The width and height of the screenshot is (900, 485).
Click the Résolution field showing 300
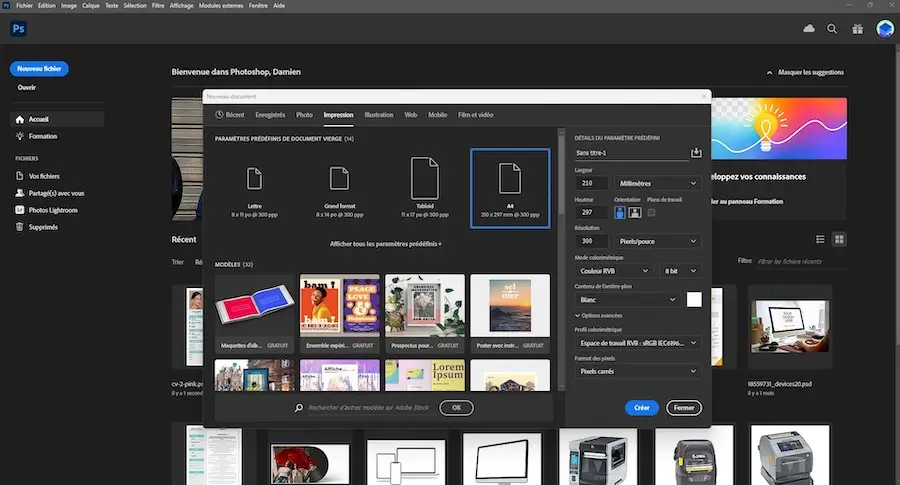pyautogui.click(x=591, y=242)
